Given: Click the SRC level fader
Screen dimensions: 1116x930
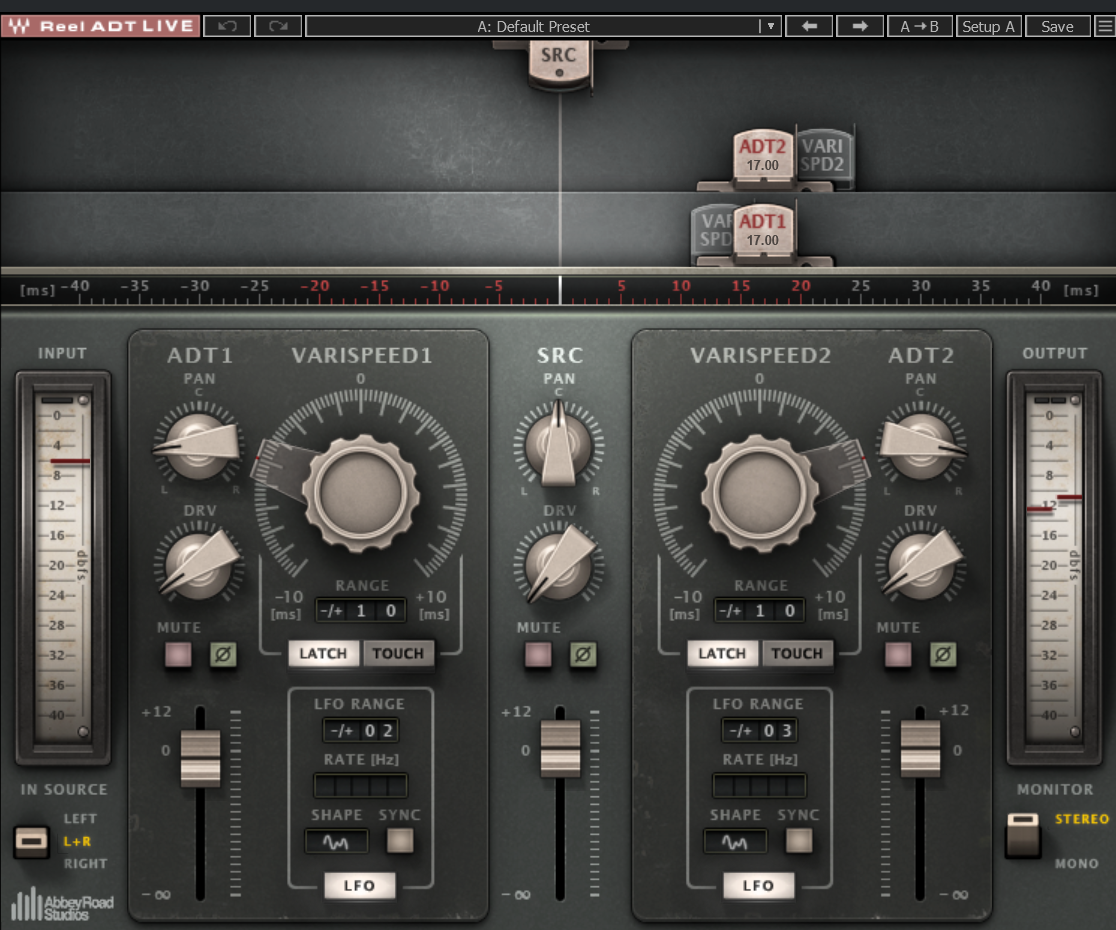Looking at the screenshot, I should (x=560, y=749).
